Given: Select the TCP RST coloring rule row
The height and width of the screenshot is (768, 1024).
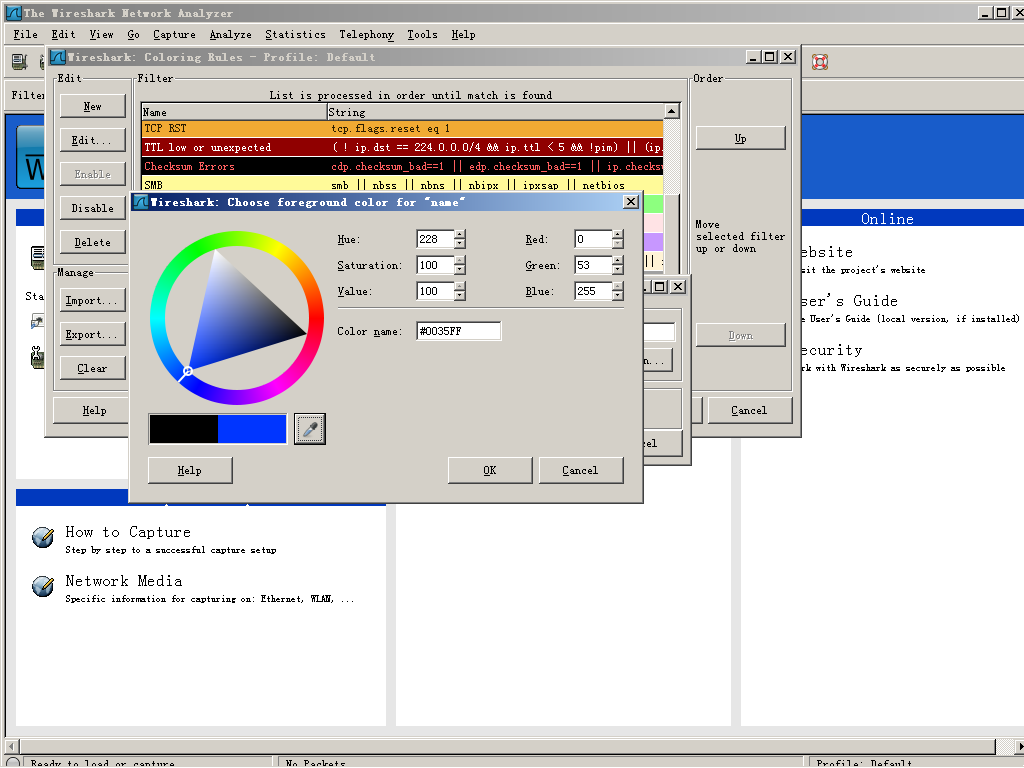Looking at the screenshot, I should click(x=402, y=129).
